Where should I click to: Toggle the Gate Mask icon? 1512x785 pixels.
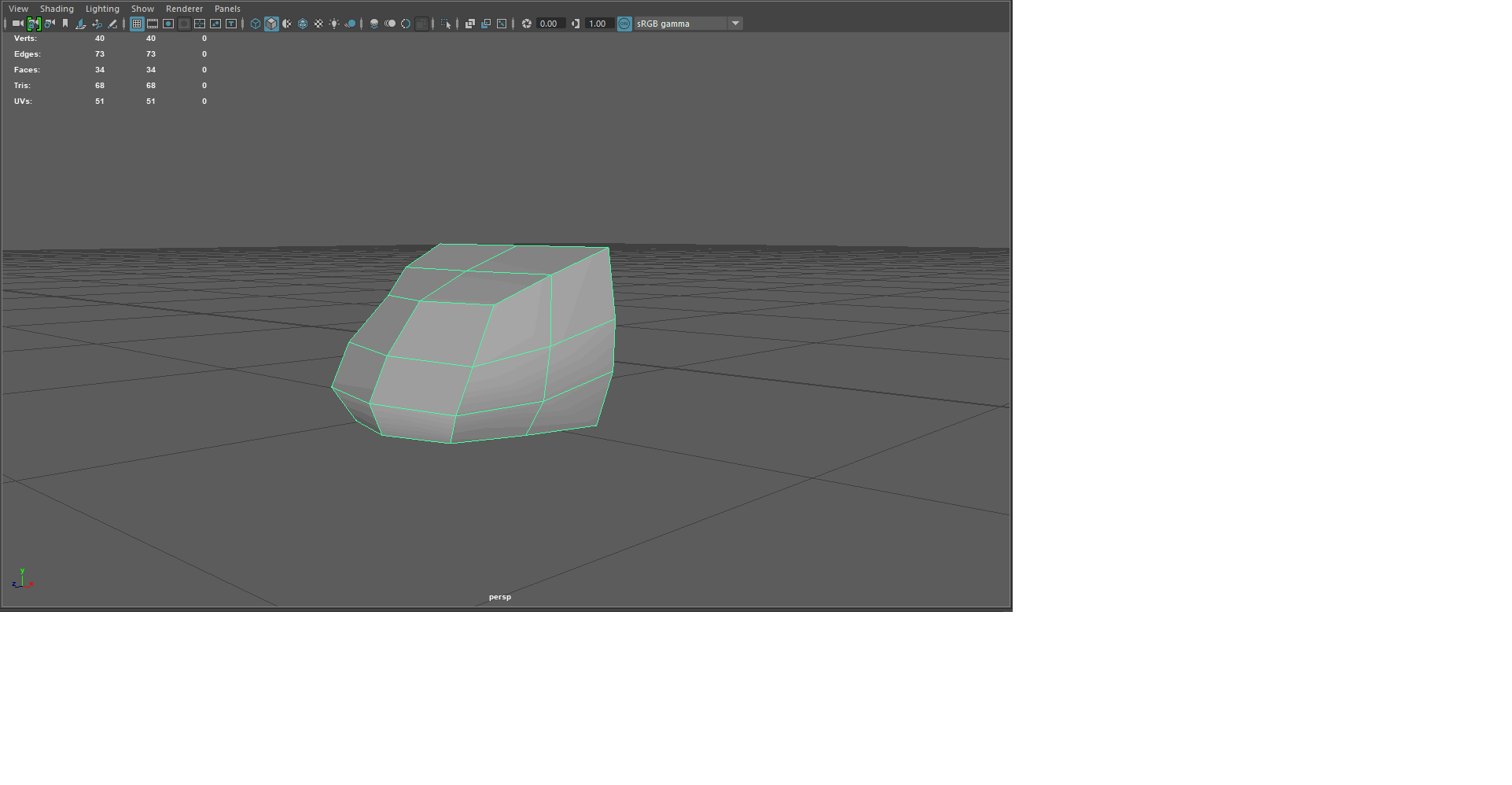tap(184, 24)
